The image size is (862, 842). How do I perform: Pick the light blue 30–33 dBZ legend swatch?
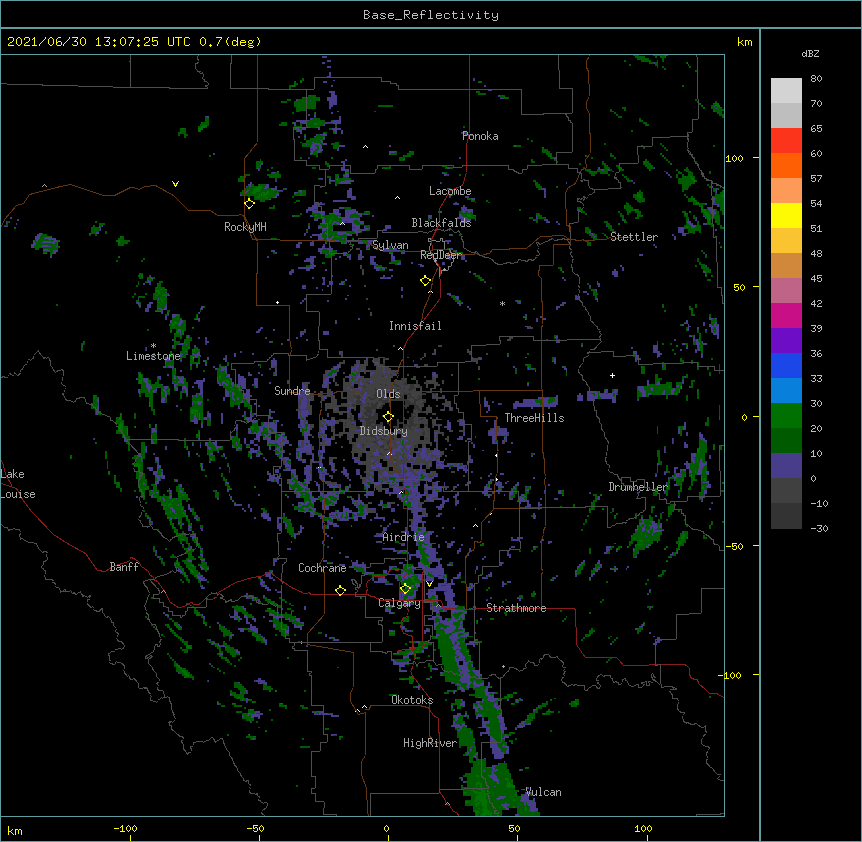pos(786,391)
